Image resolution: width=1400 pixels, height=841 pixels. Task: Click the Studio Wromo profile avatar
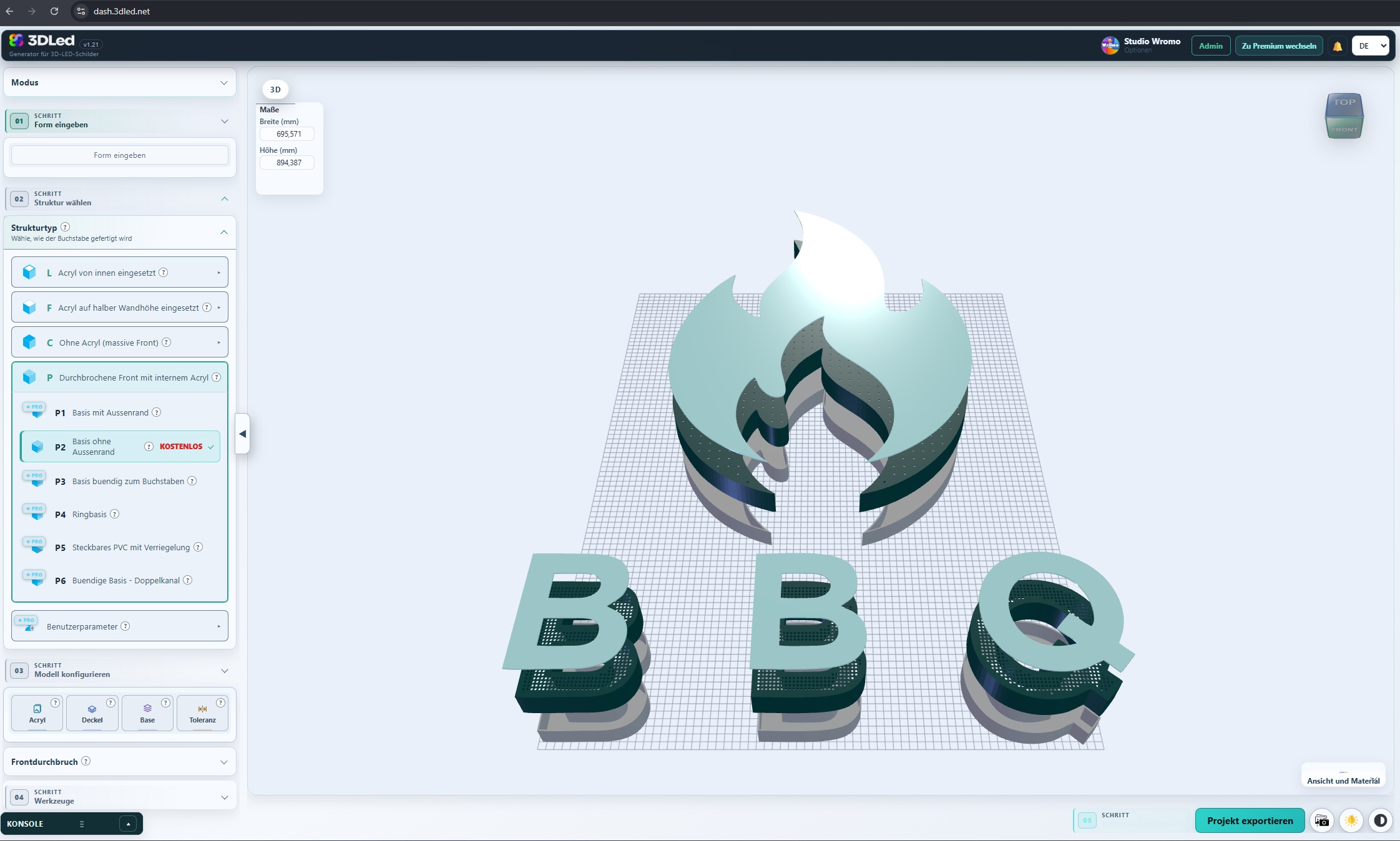[1110, 46]
